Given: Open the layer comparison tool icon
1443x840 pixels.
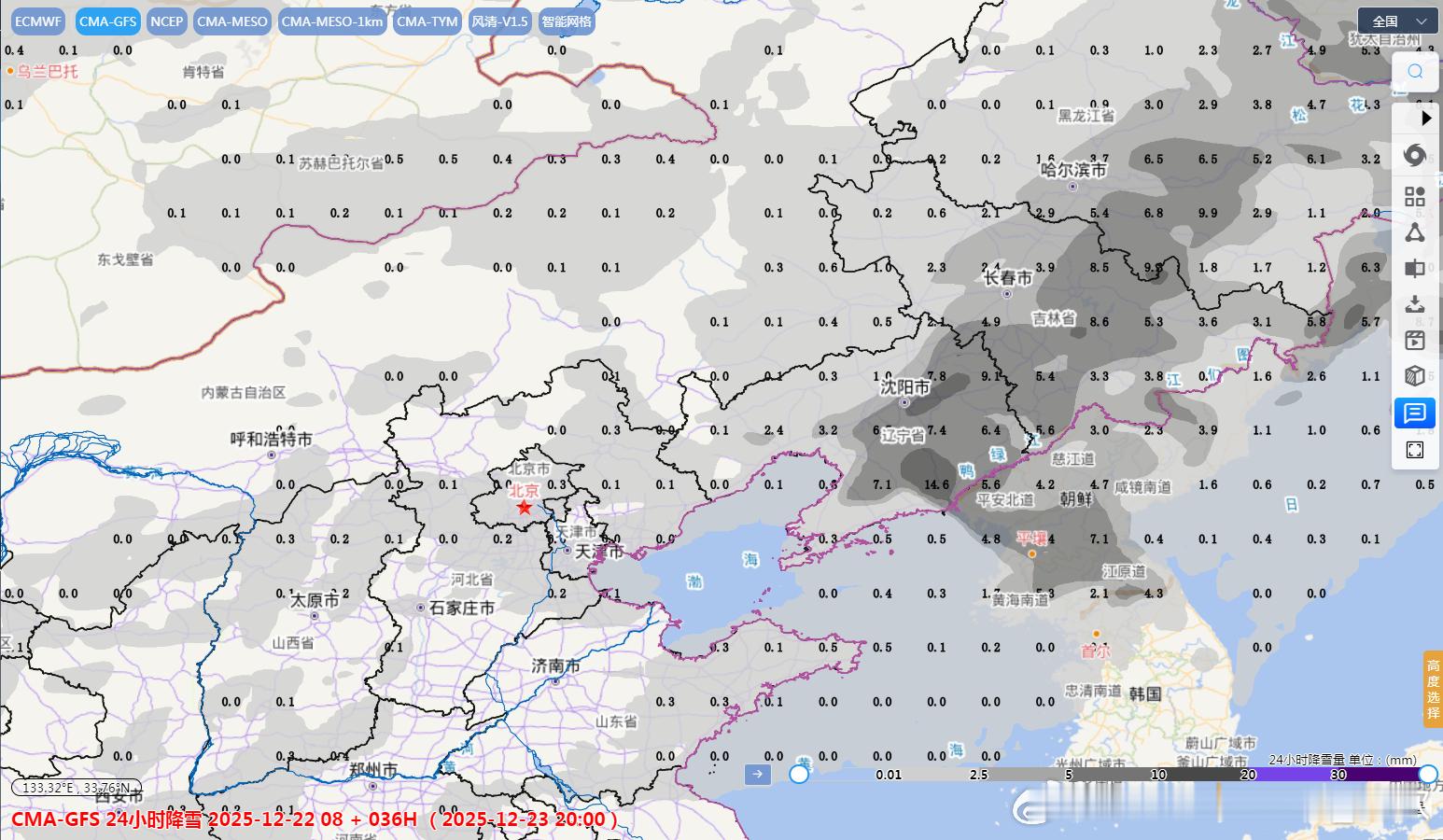Looking at the screenshot, I should [1415, 269].
